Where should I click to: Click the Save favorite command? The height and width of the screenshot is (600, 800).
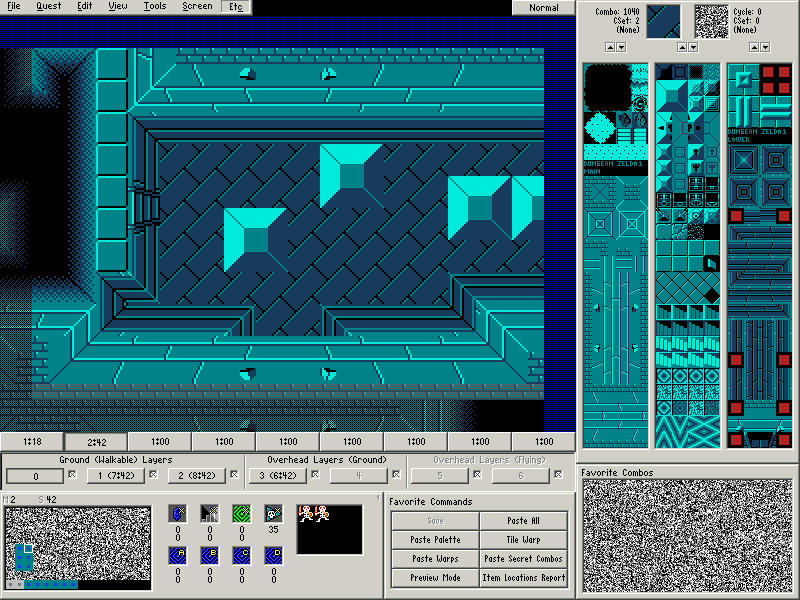point(435,521)
